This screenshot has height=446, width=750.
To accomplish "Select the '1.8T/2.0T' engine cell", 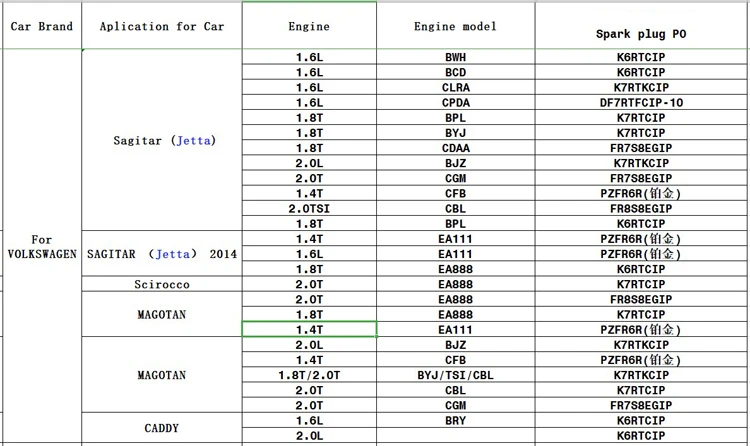I will pyautogui.click(x=309, y=375).
